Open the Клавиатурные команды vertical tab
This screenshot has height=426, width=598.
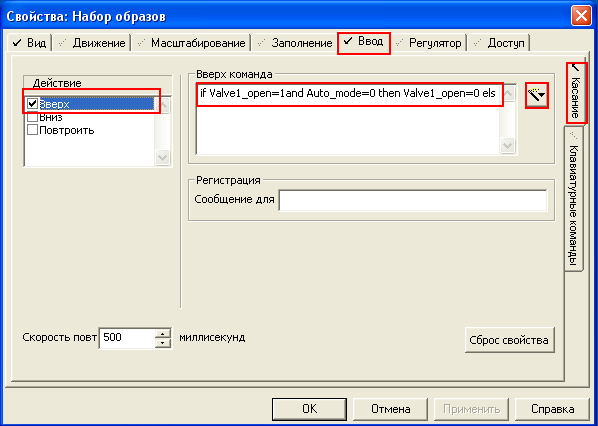[574, 199]
